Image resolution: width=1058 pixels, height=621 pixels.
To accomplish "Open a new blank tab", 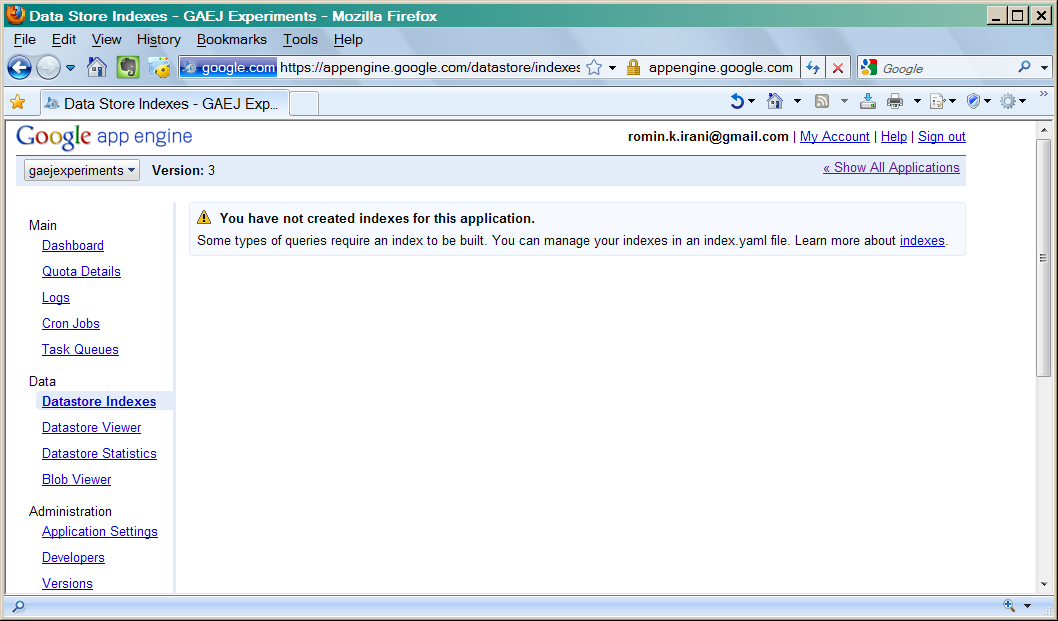I will tap(304, 104).
